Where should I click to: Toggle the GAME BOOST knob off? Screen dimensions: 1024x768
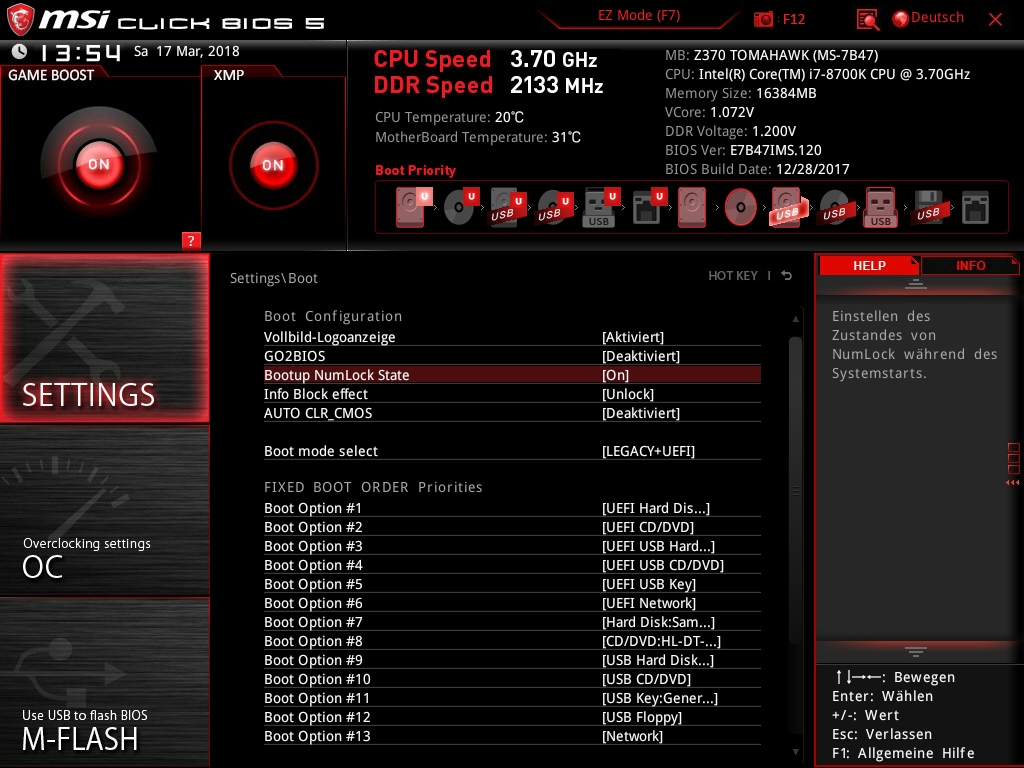point(99,164)
